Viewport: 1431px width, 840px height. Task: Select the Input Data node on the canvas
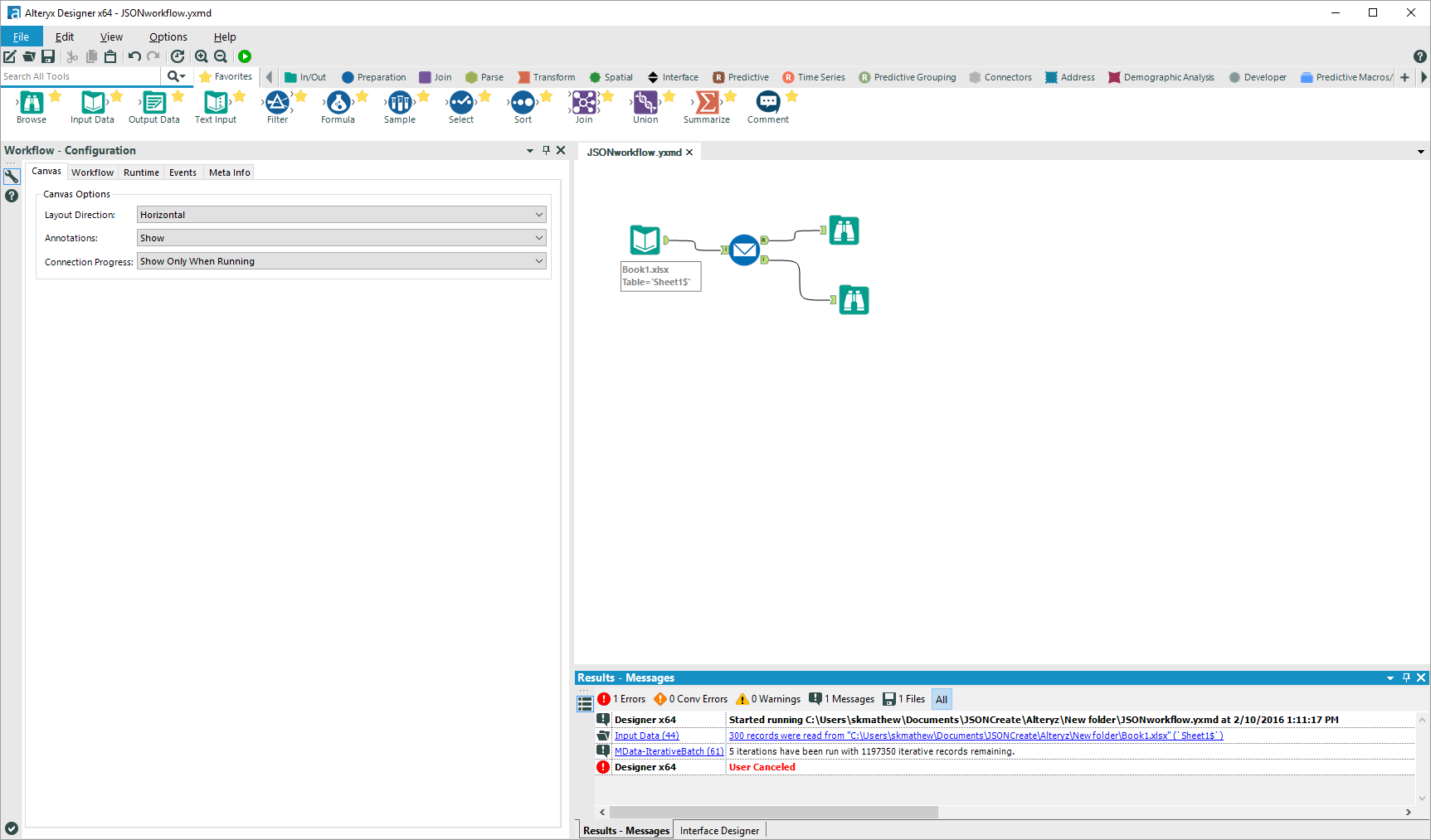645,240
